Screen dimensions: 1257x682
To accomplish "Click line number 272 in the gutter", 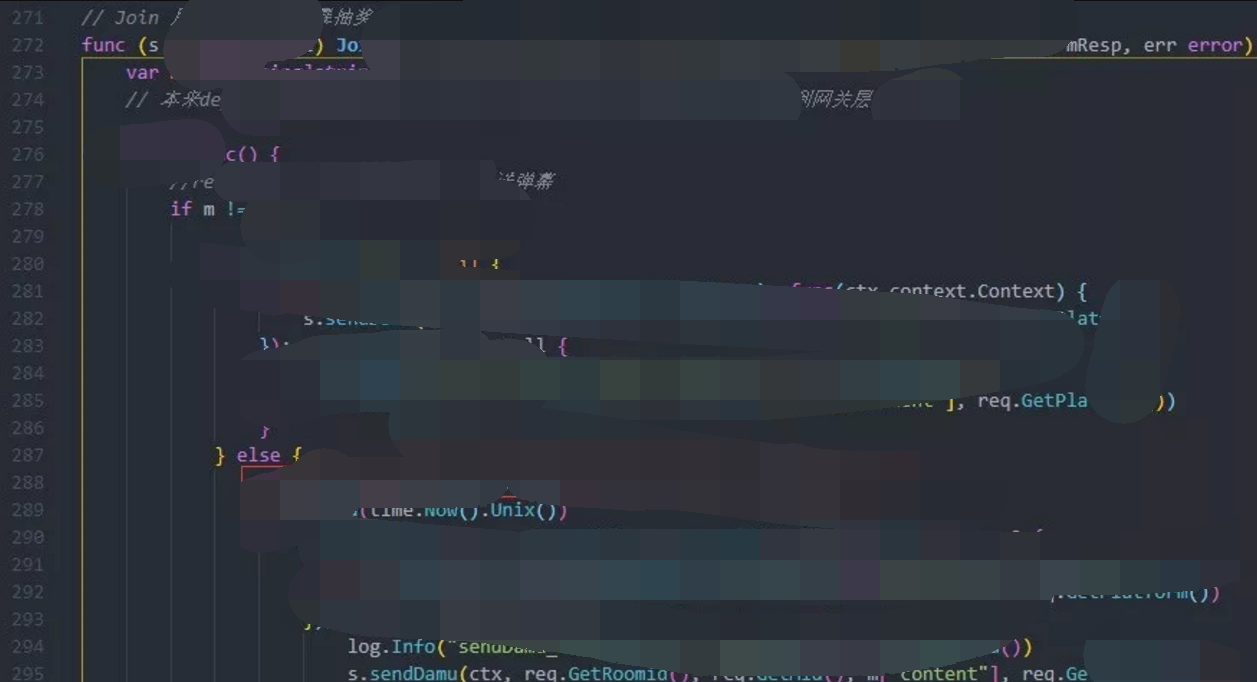I will click(29, 45).
